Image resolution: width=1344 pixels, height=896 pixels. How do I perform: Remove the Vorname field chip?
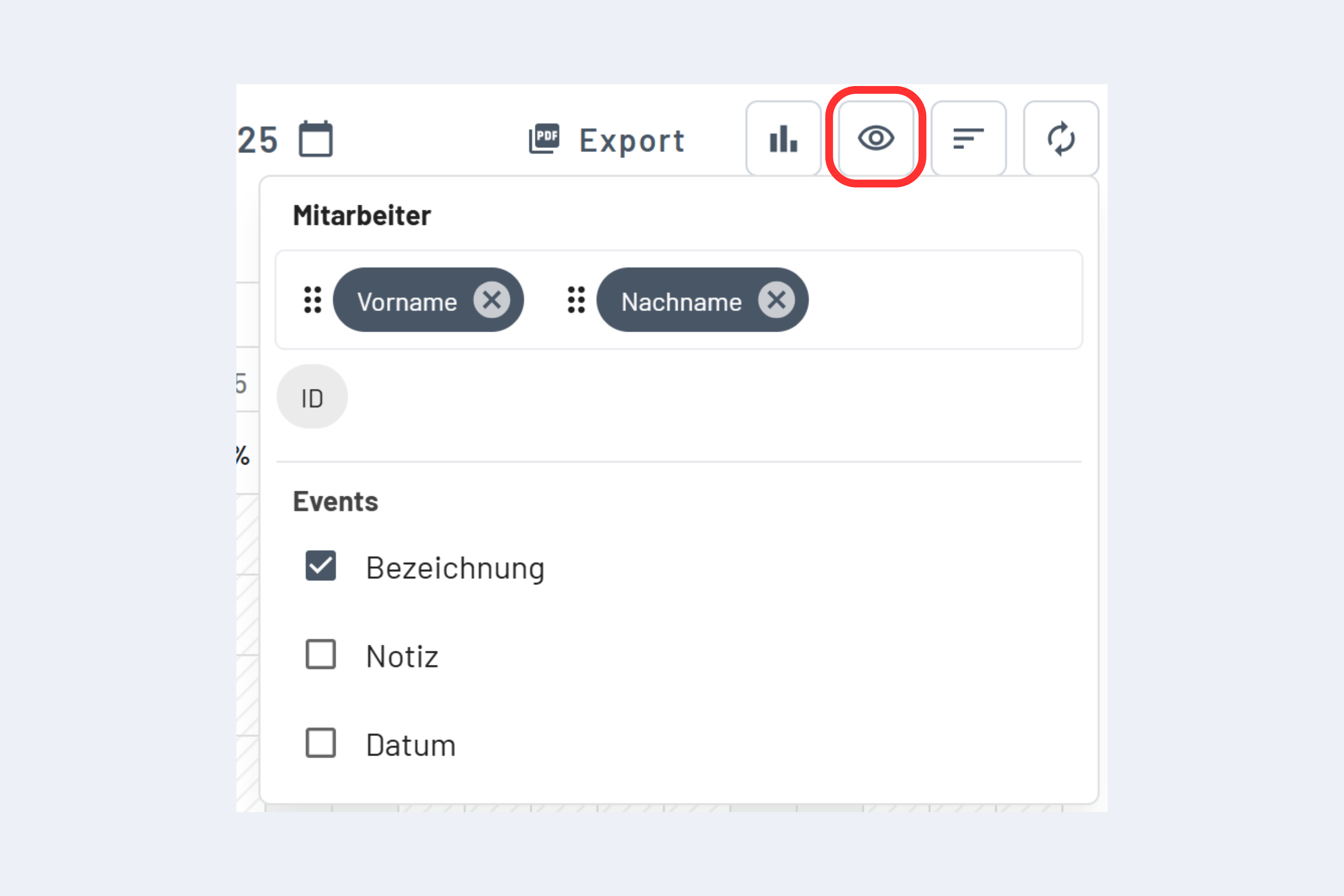[492, 299]
